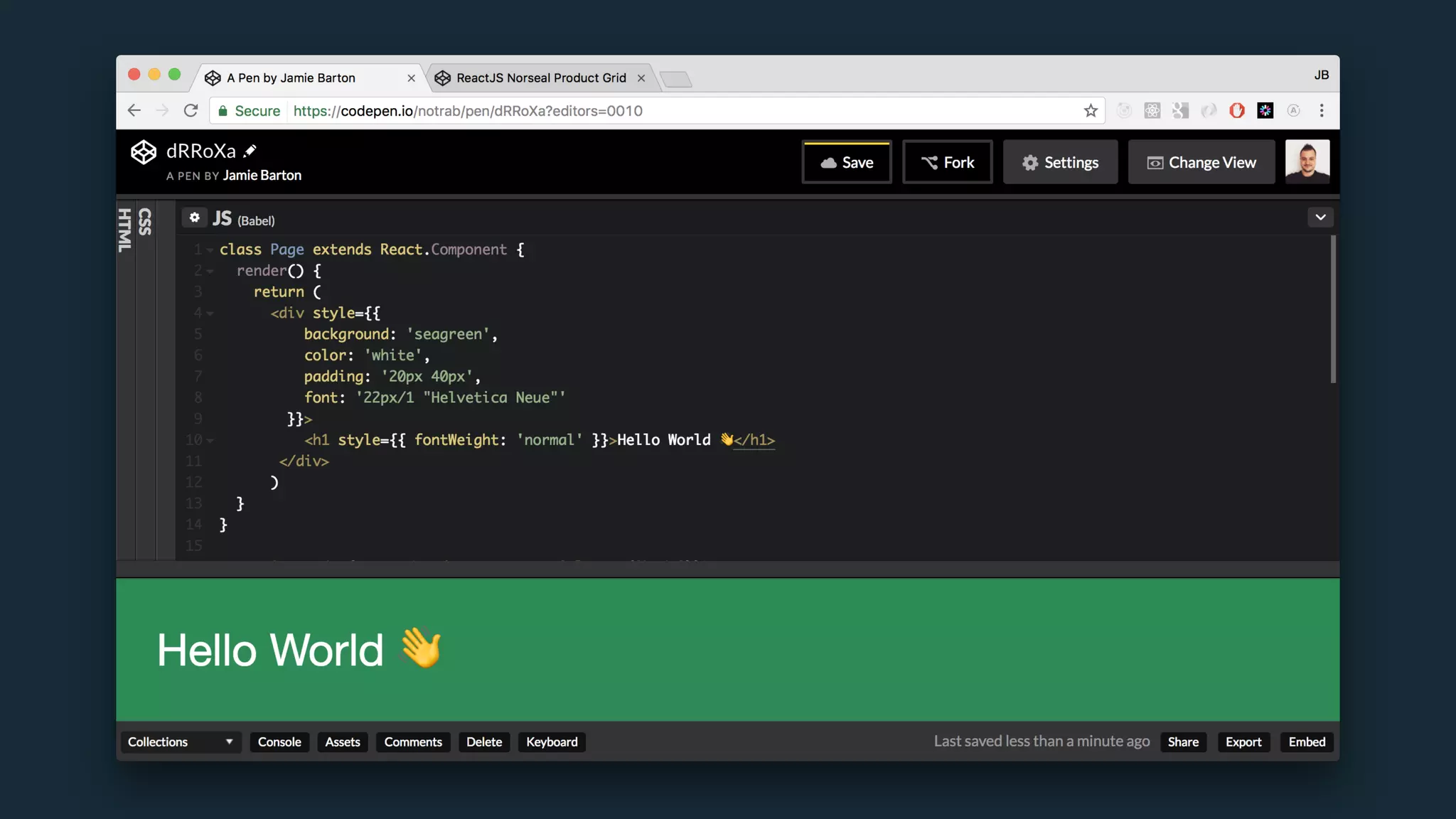Click the Save button
The width and height of the screenshot is (1456, 819).
pos(847,162)
